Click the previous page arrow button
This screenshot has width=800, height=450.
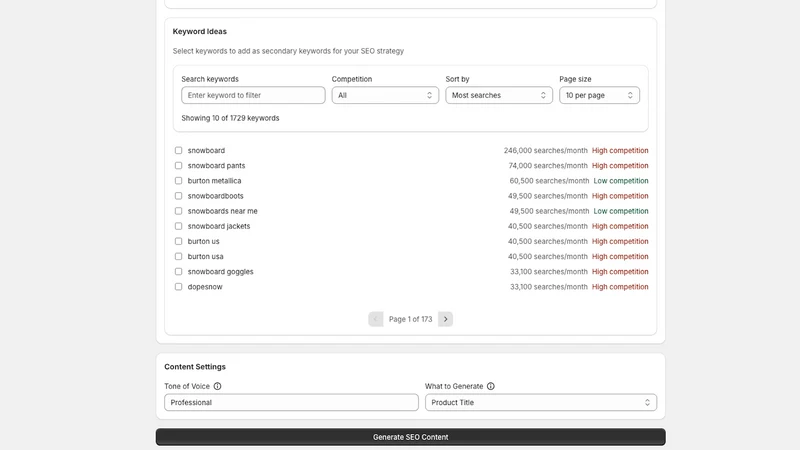[376, 319]
